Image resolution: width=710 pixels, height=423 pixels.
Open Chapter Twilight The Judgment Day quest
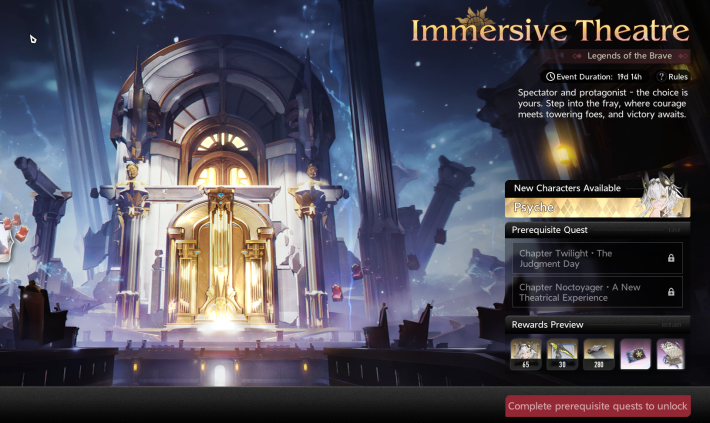pyautogui.click(x=597, y=258)
